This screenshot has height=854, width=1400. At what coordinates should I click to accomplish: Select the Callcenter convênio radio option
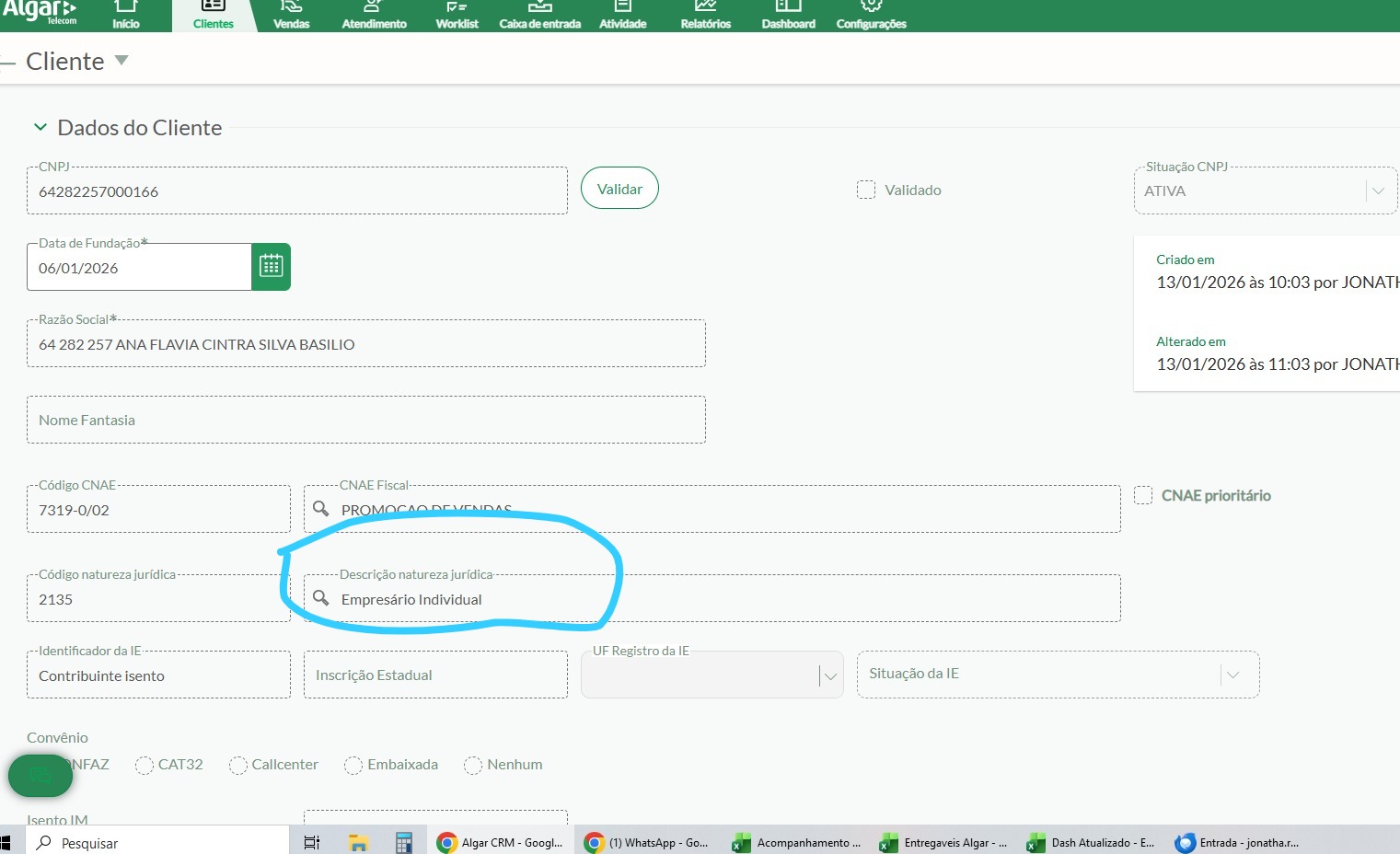point(238,765)
